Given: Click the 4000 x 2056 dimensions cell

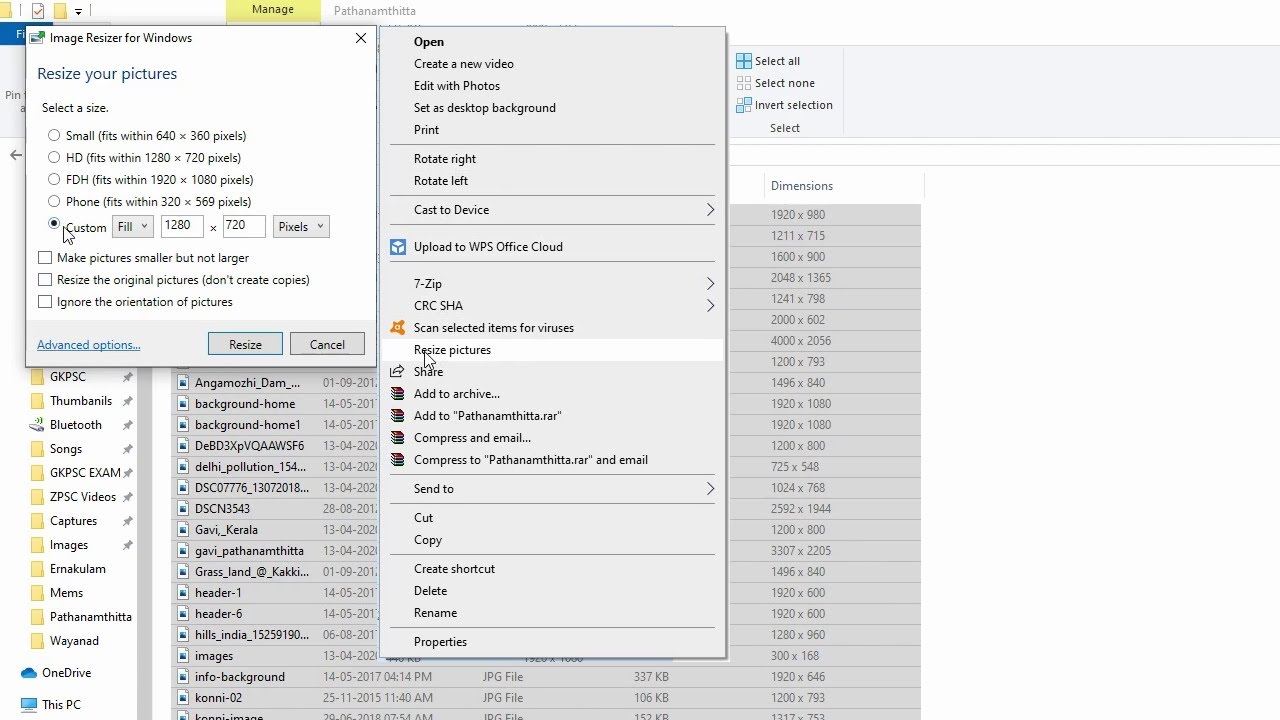Looking at the screenshot, I should 801,341.
